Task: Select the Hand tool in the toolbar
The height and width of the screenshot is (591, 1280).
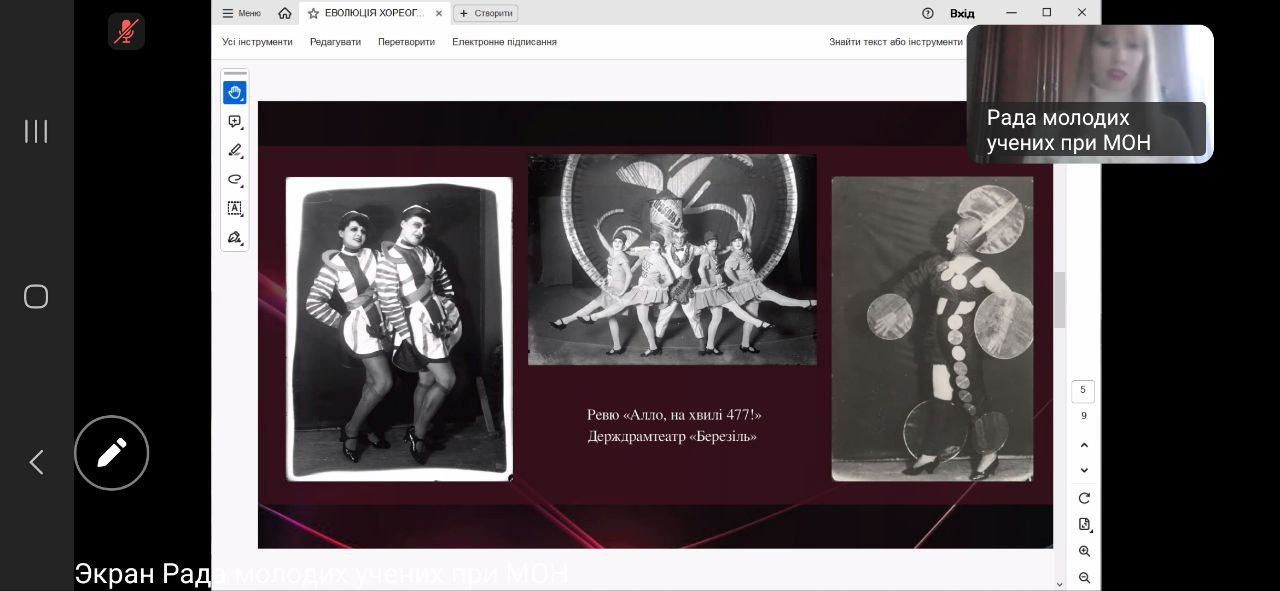Action: (234, 93)
